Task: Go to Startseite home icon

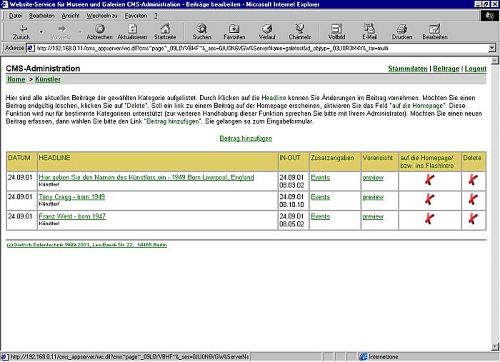Action: pos(165,29)
